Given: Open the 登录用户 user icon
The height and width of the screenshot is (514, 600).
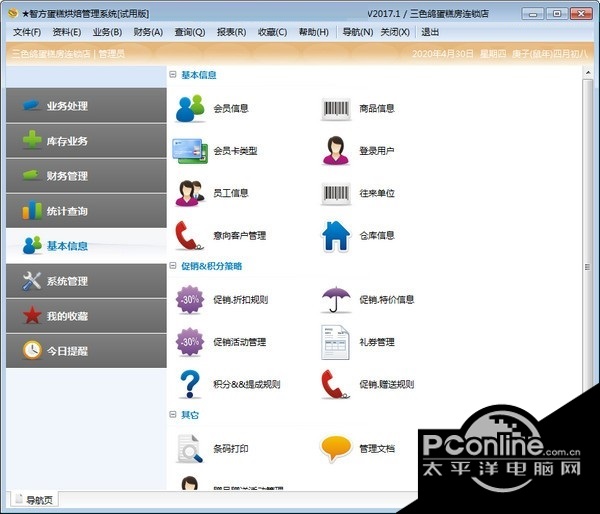Looking at the screenshot, I should [x=336, y=150].
